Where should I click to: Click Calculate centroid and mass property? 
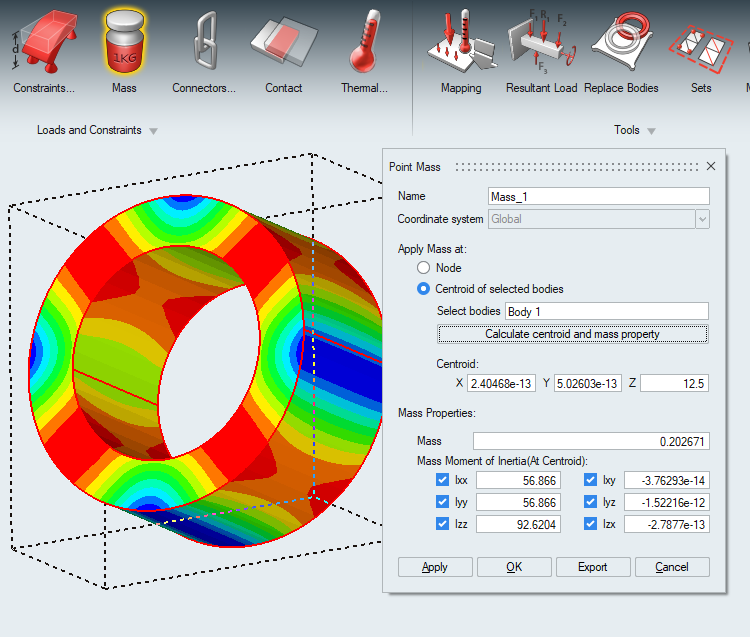coord(573,334)
